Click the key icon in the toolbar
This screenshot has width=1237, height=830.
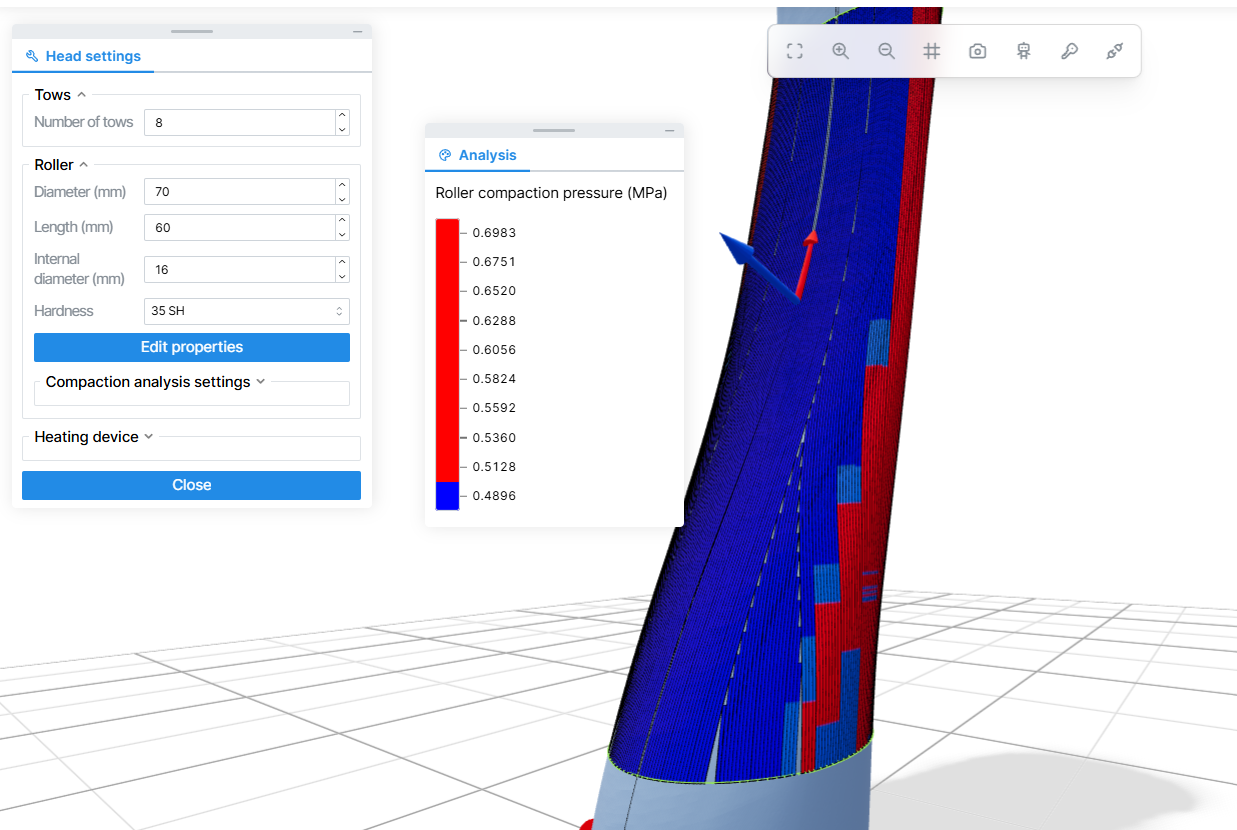click(x=1069, y=51)
